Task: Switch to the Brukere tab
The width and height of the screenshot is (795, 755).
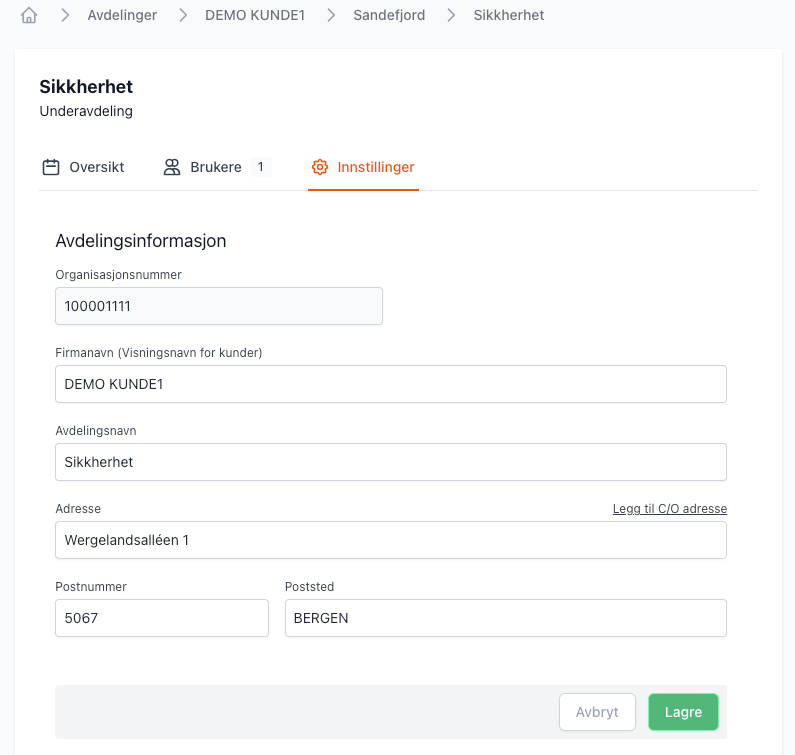Action: 216,167
